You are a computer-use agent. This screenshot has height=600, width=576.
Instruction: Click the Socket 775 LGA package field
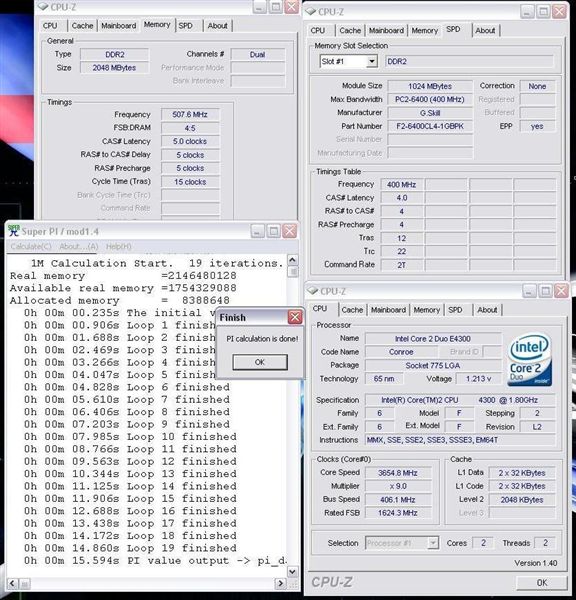tap(433, 365)
